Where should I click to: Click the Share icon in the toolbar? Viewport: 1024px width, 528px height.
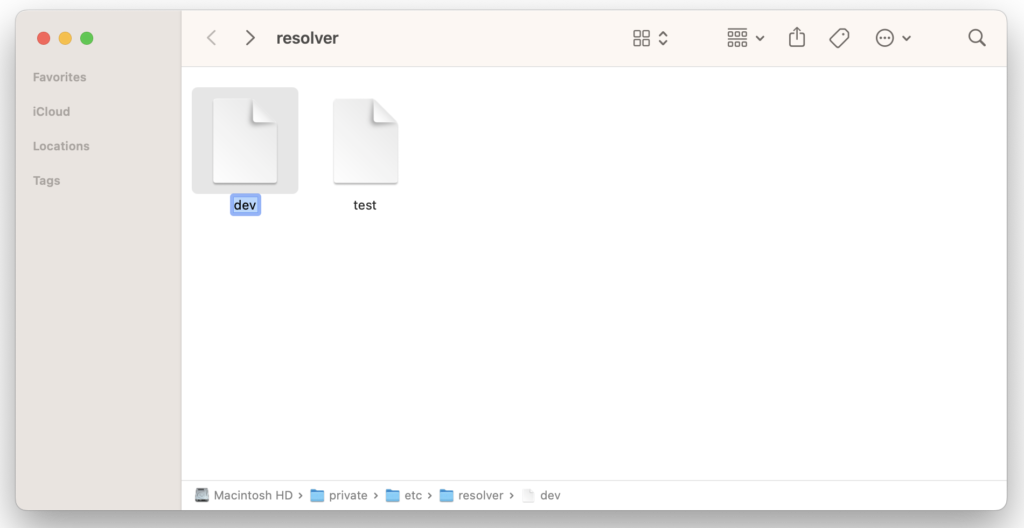tap(797, 37)
